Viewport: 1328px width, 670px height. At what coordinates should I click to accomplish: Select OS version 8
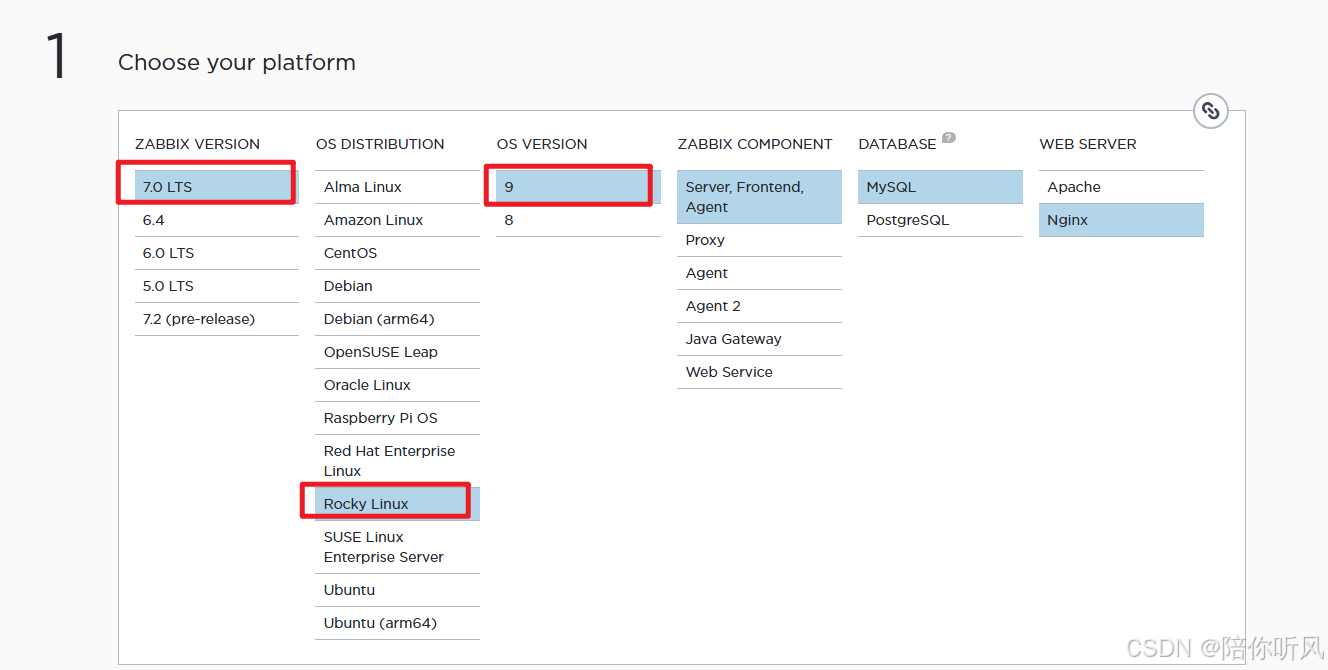pyautogui.click(x=579, y=220)
